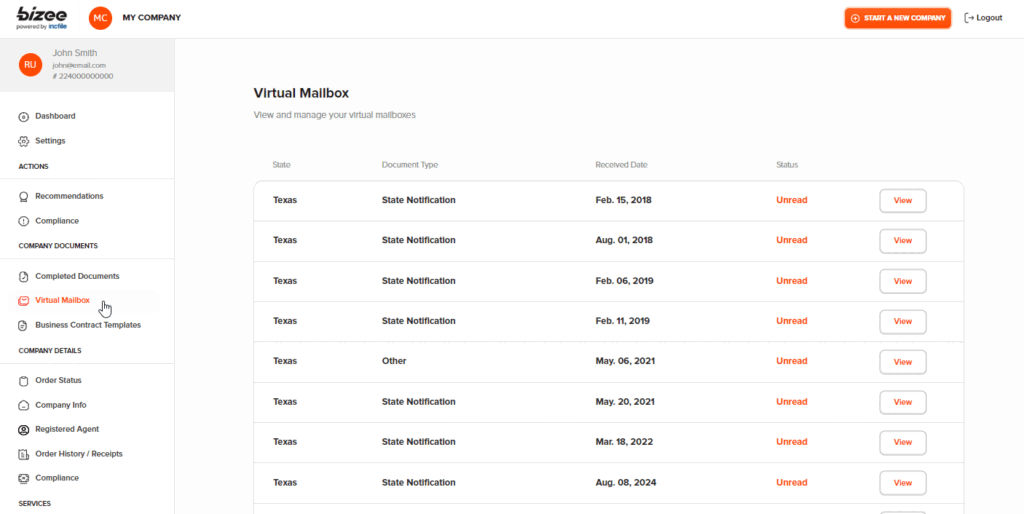Click the MC company avatar circle
Image resolution: width=1024 pixels, height=514 pixels.
click(100, 18)
